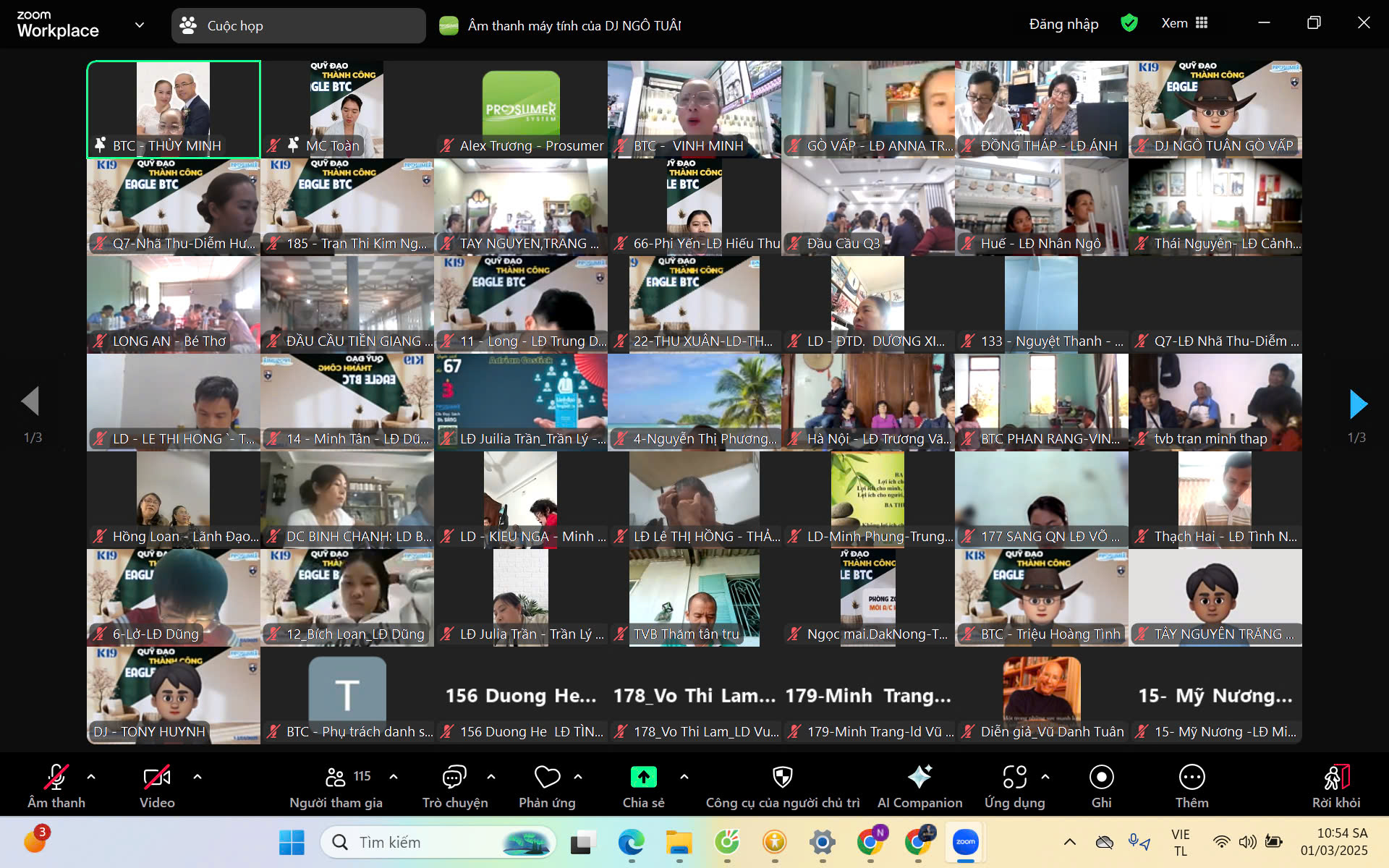Leave meeting with Rời khỏi button

[x=1336, y=778]
